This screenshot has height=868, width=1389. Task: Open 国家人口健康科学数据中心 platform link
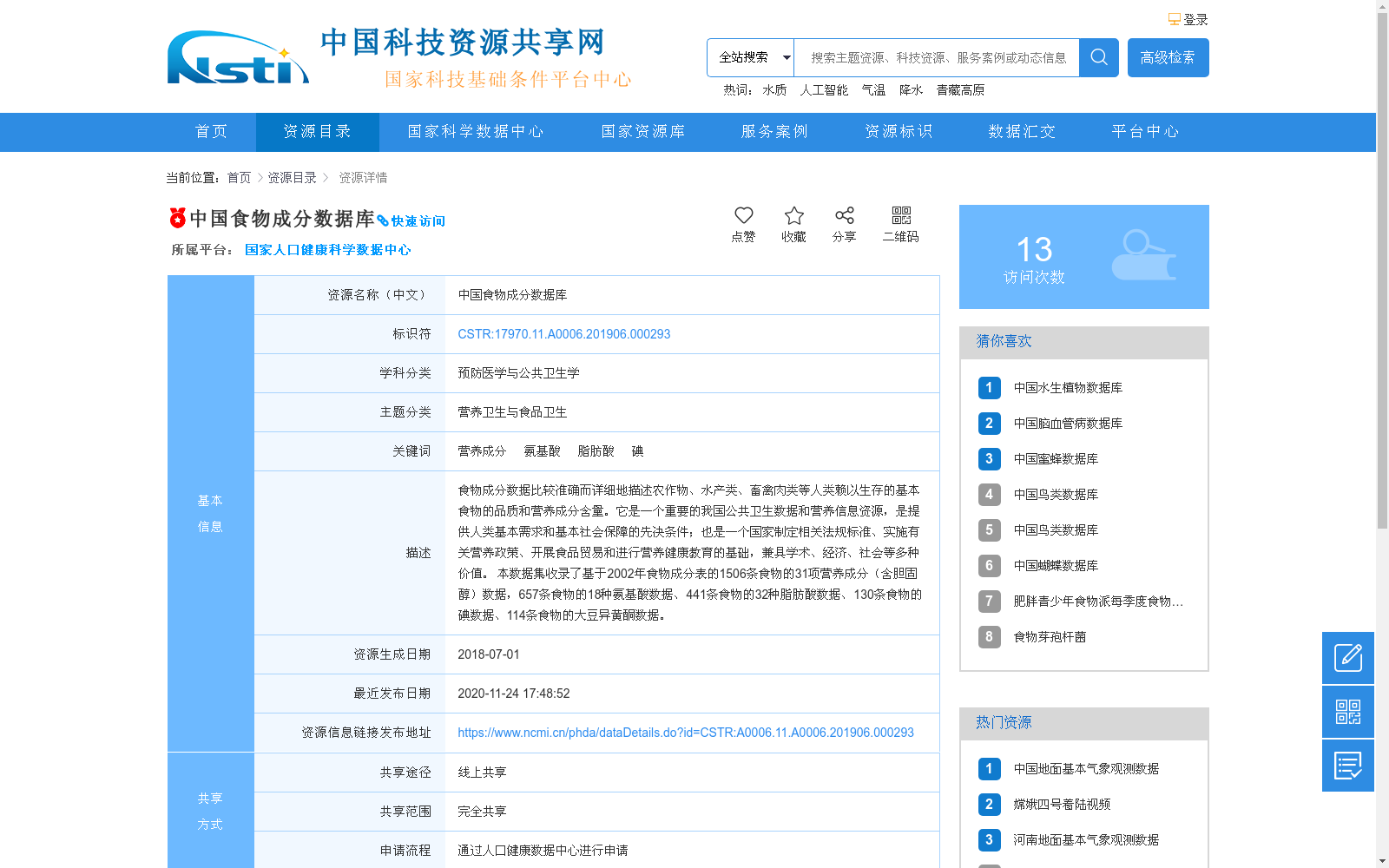click(x=328, y=250)
